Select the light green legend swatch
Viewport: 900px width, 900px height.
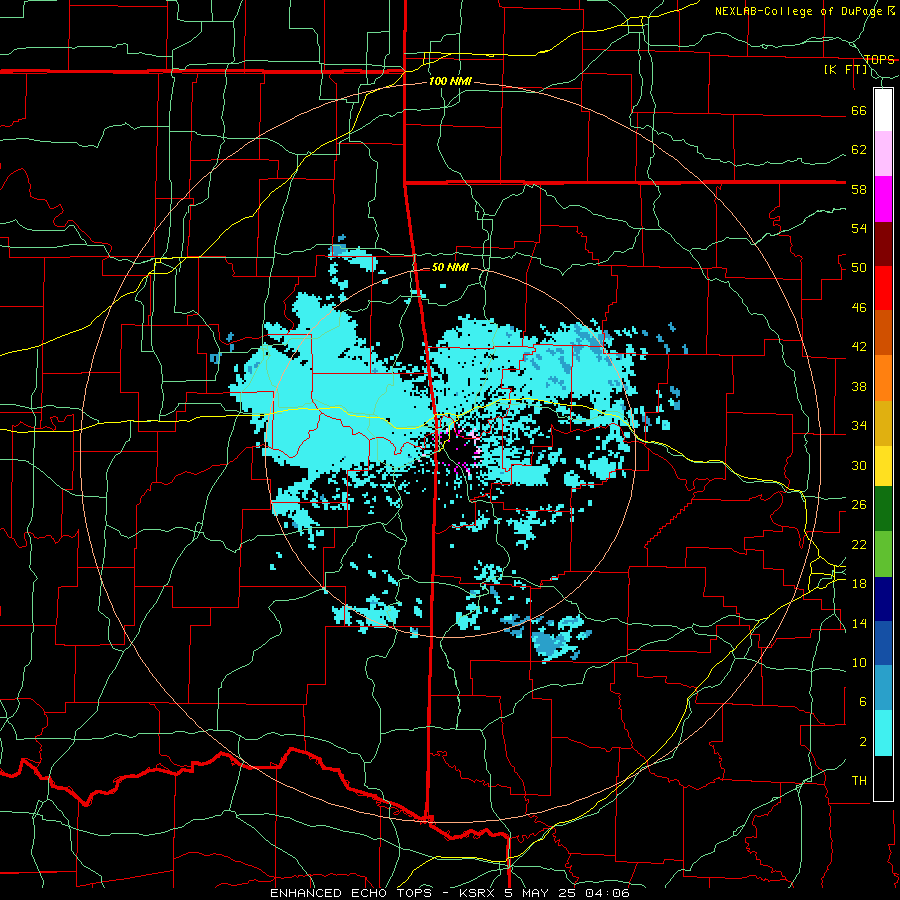[883, 554]
